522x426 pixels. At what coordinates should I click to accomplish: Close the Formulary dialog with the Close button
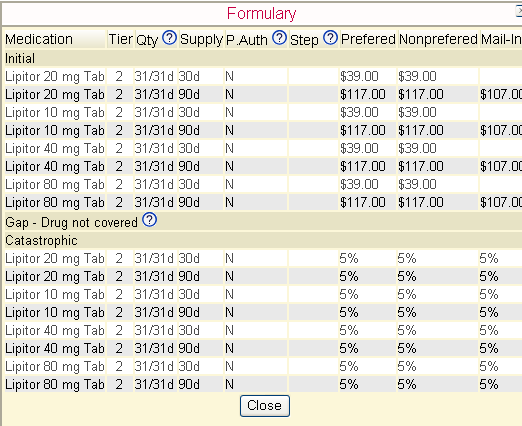(x=265, y=406)
